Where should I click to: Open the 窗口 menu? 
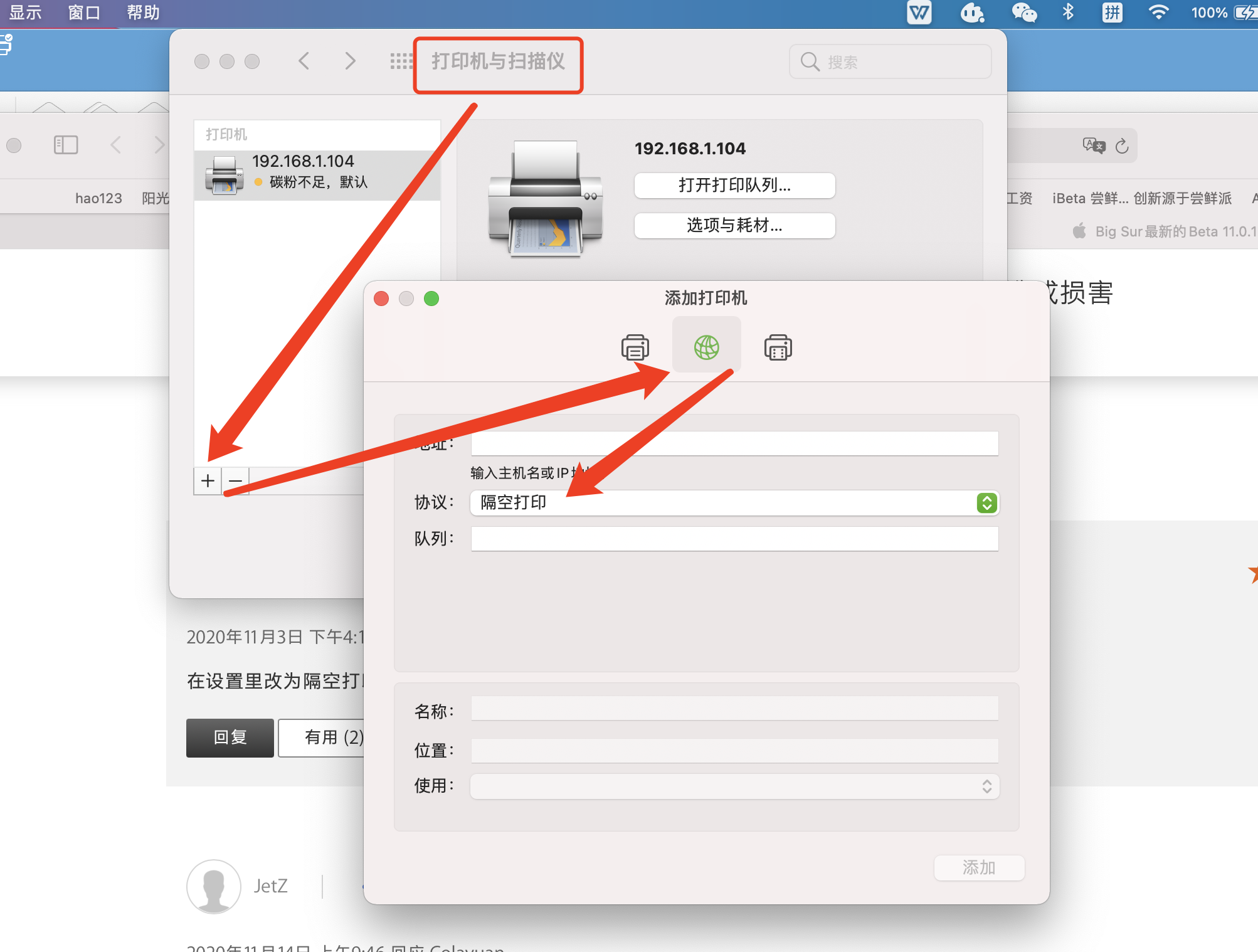[x=84, y=12]
